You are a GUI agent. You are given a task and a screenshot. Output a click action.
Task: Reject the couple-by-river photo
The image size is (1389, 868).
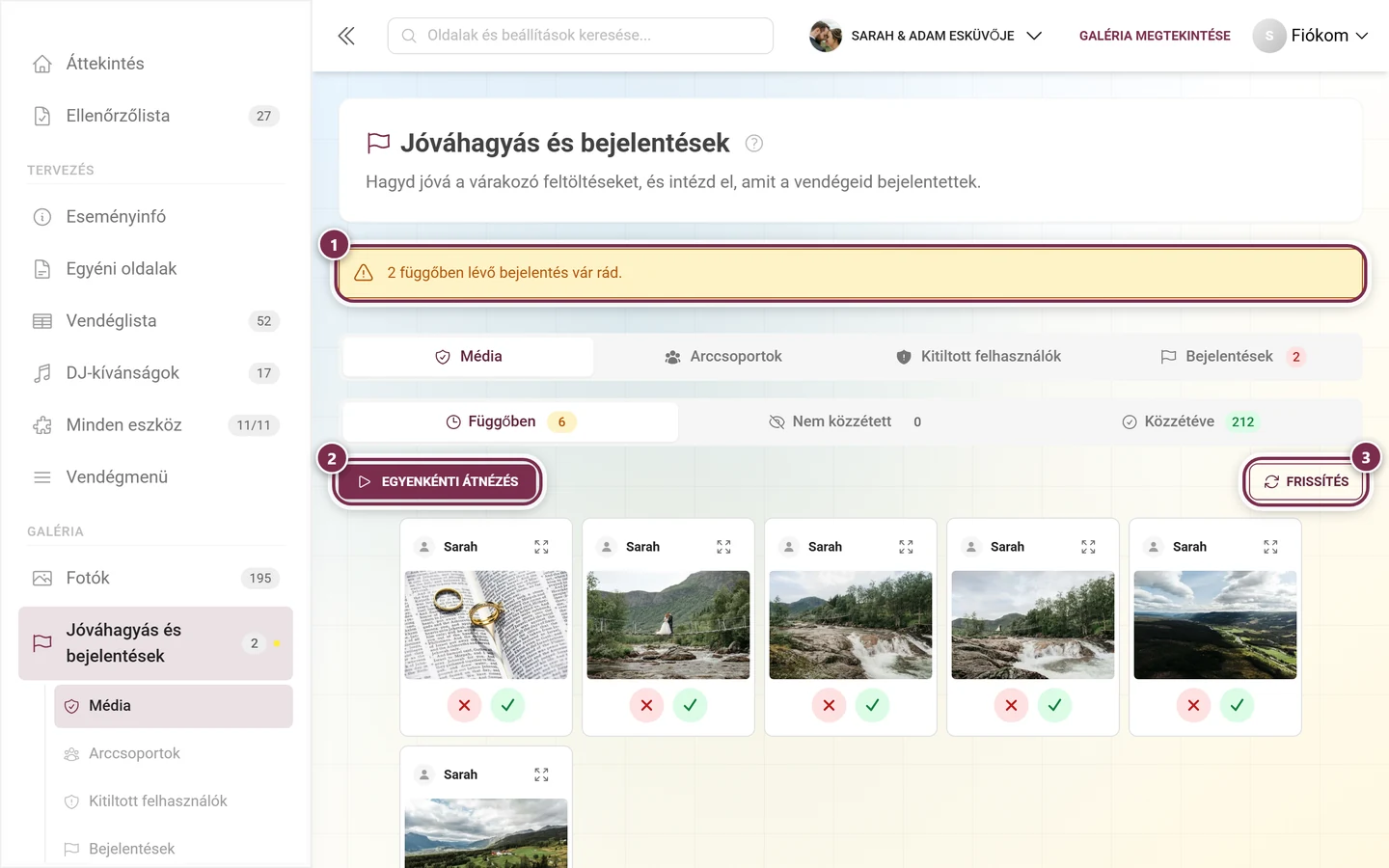[646, 705]
